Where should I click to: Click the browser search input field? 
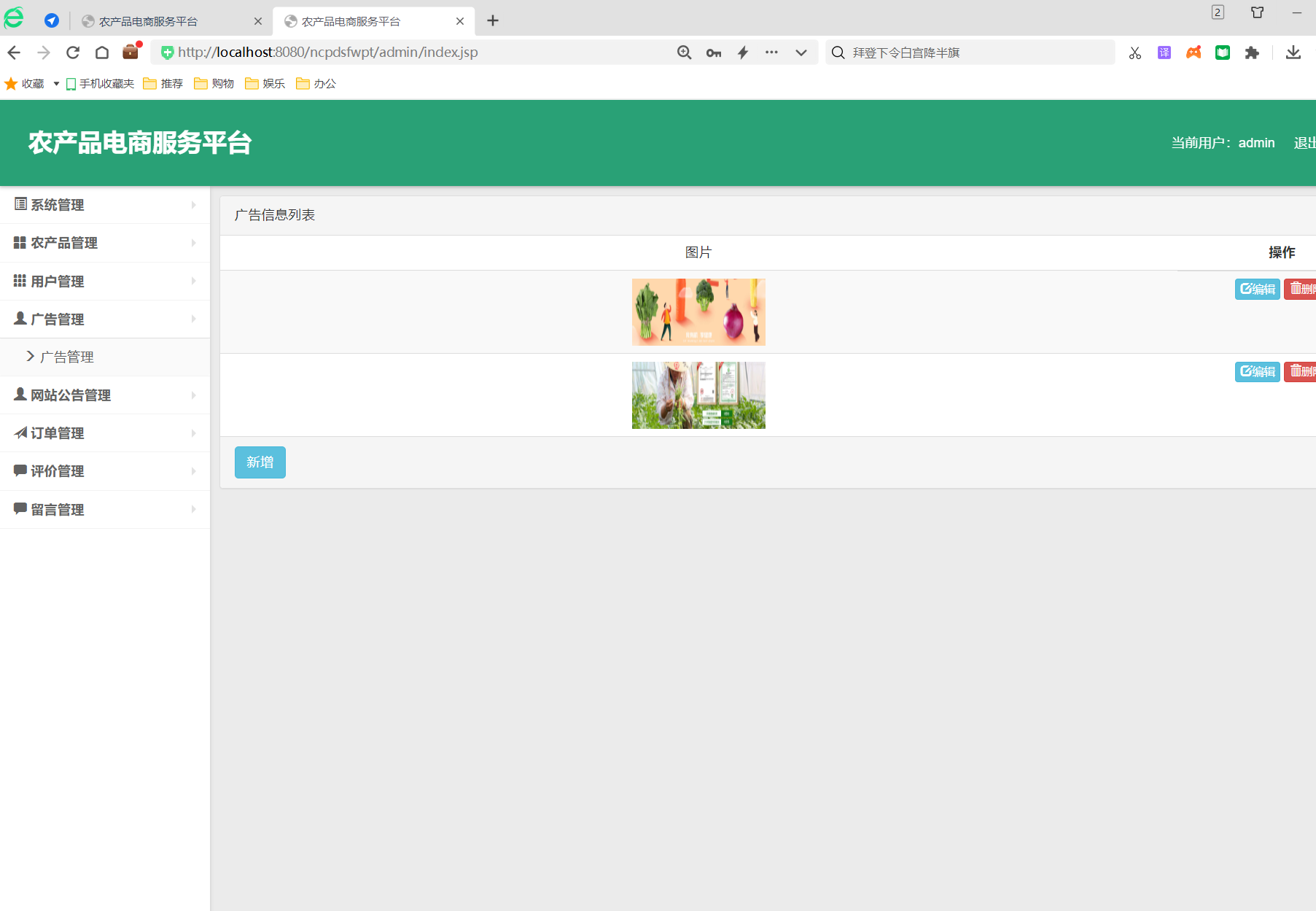977,53
